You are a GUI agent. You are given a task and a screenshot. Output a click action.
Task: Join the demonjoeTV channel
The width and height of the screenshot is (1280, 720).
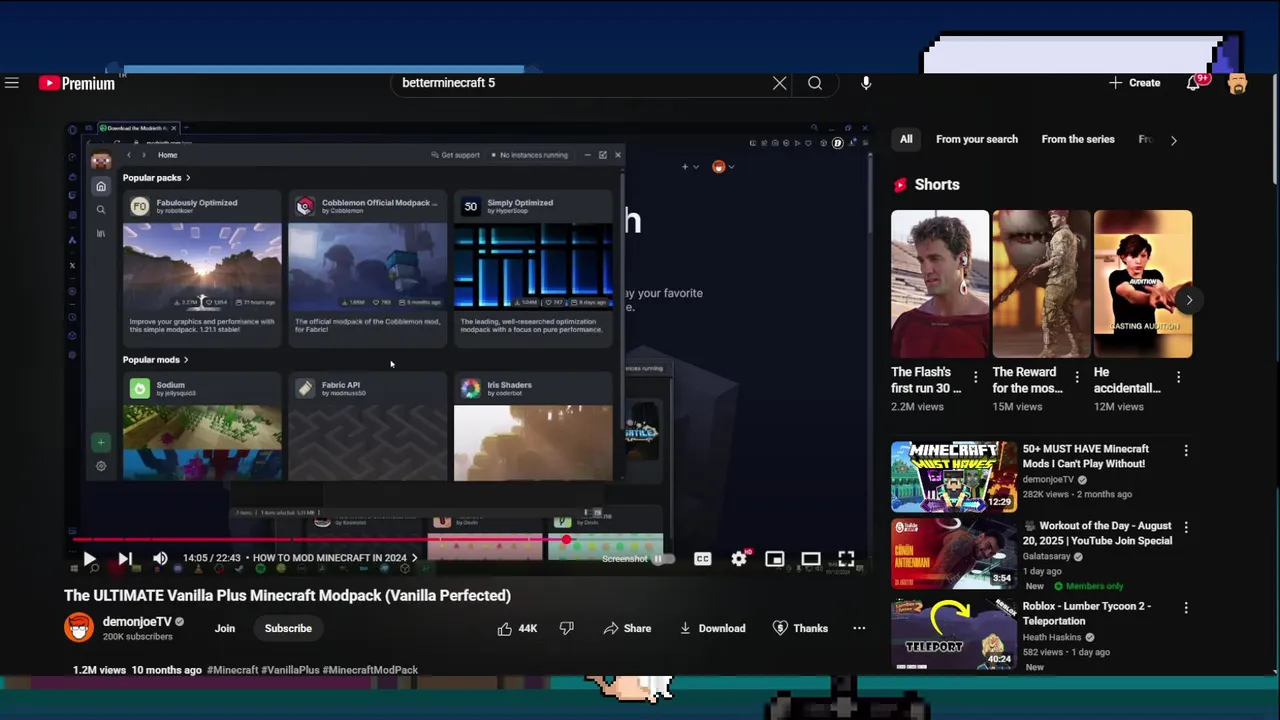point(225,628)
